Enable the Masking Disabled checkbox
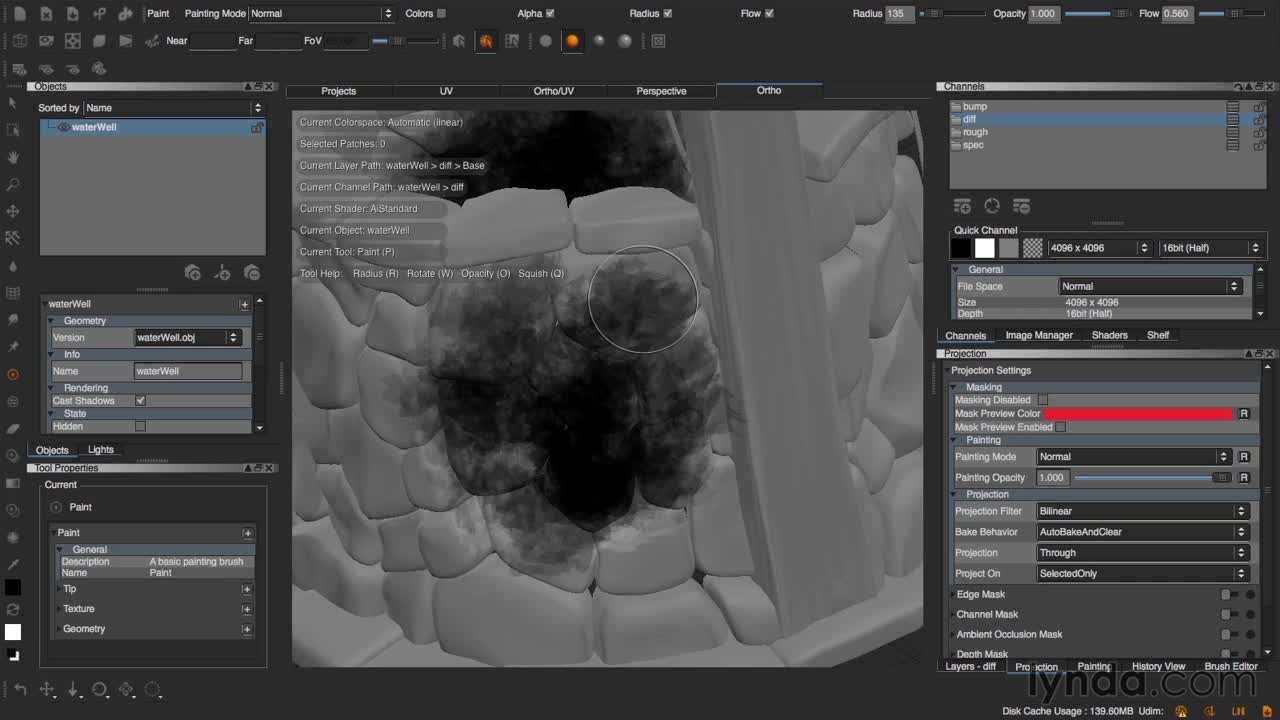 coord(1043,399)
